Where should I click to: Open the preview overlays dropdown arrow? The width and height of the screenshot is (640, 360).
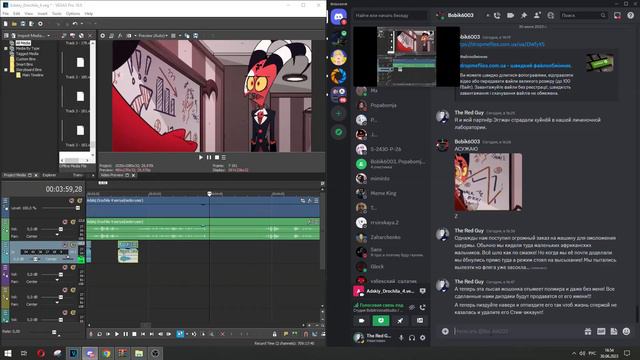(180, 36)
